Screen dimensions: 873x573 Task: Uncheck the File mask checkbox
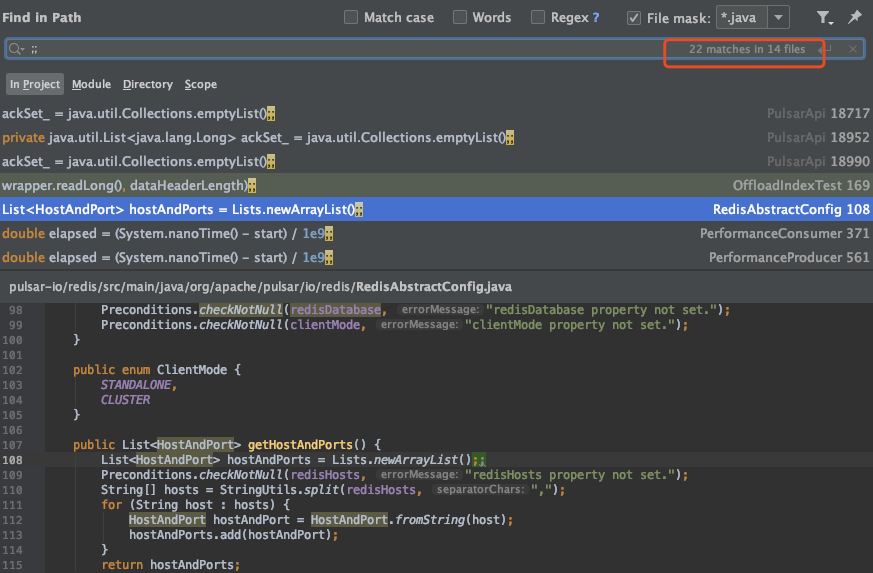[x=634, y=18]
